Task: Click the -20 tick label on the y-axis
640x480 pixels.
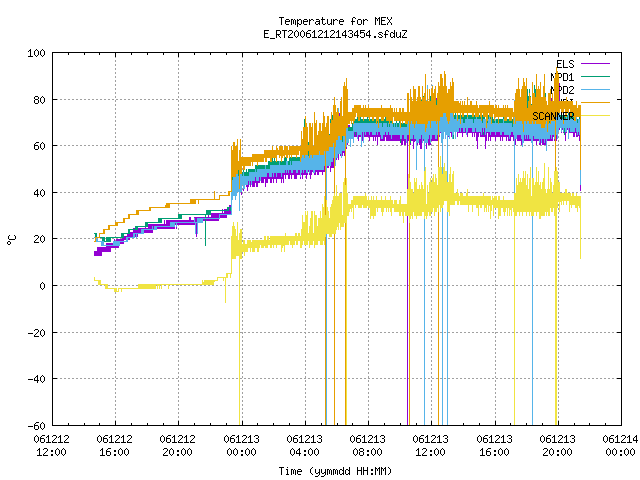Action: 36,333
